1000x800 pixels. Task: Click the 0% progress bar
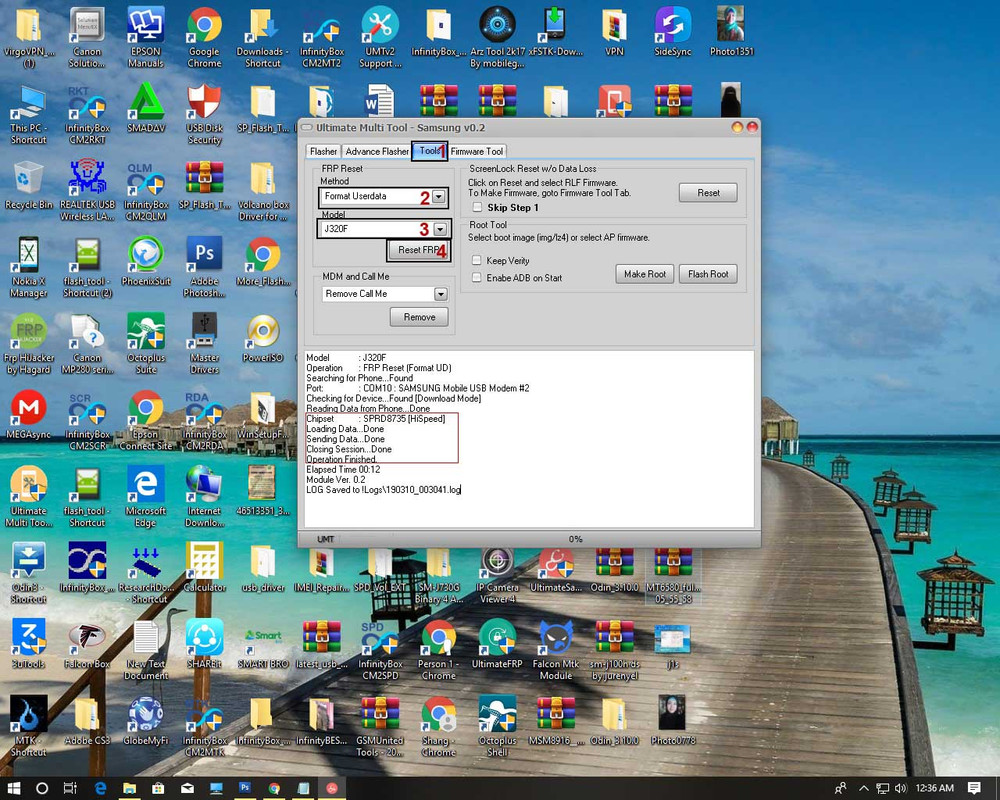point(575,539)
